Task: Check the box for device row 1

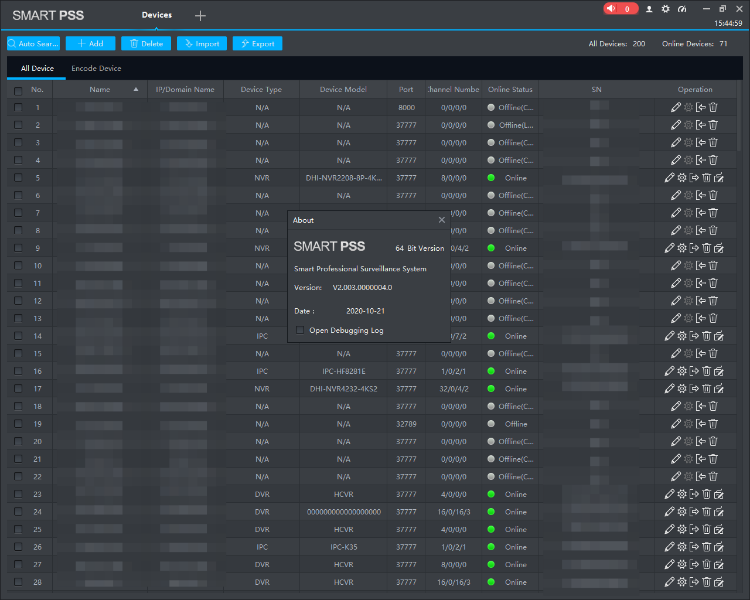Action: [x=18, y=108]
